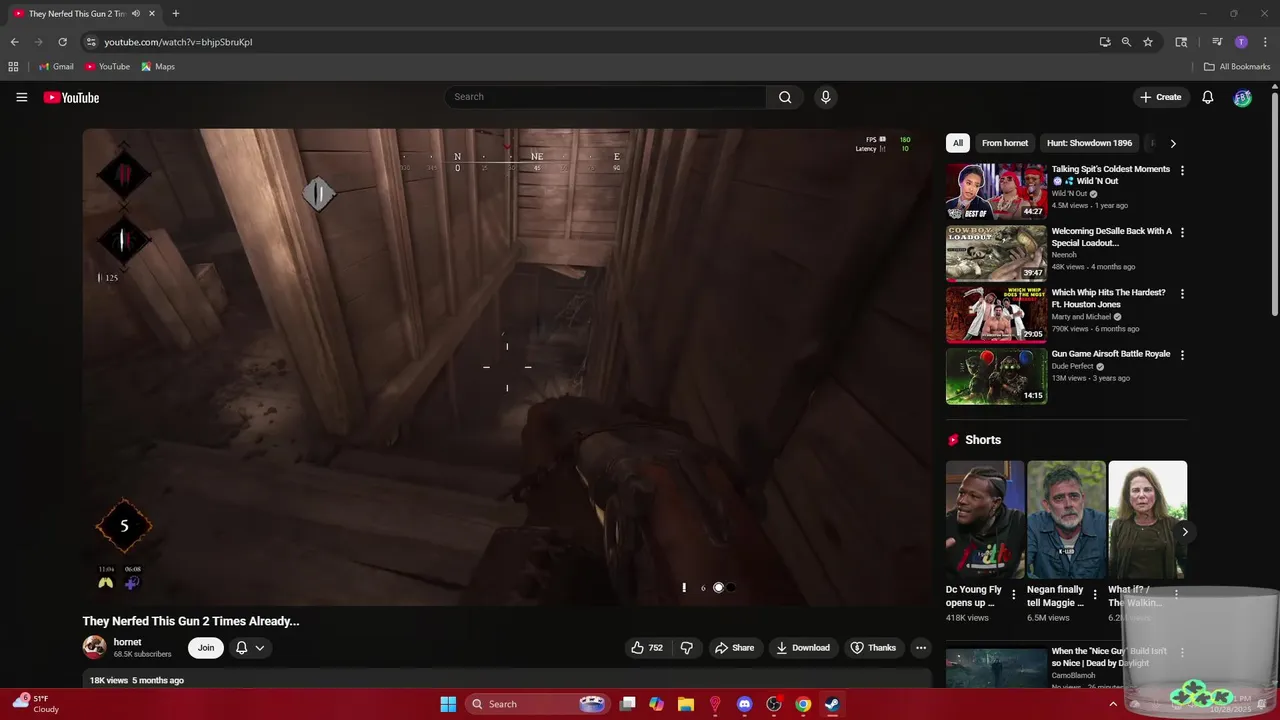Open more options for Gun Game Airsoft video
This screenshot has width=1280, height=720.
click(1182, 355)
